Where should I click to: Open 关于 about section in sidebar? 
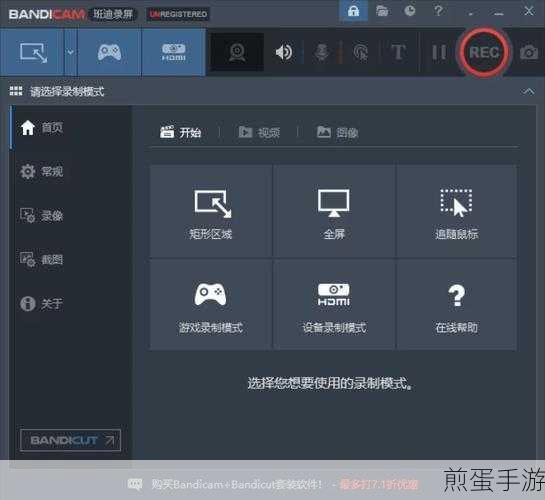click(42, 303)
